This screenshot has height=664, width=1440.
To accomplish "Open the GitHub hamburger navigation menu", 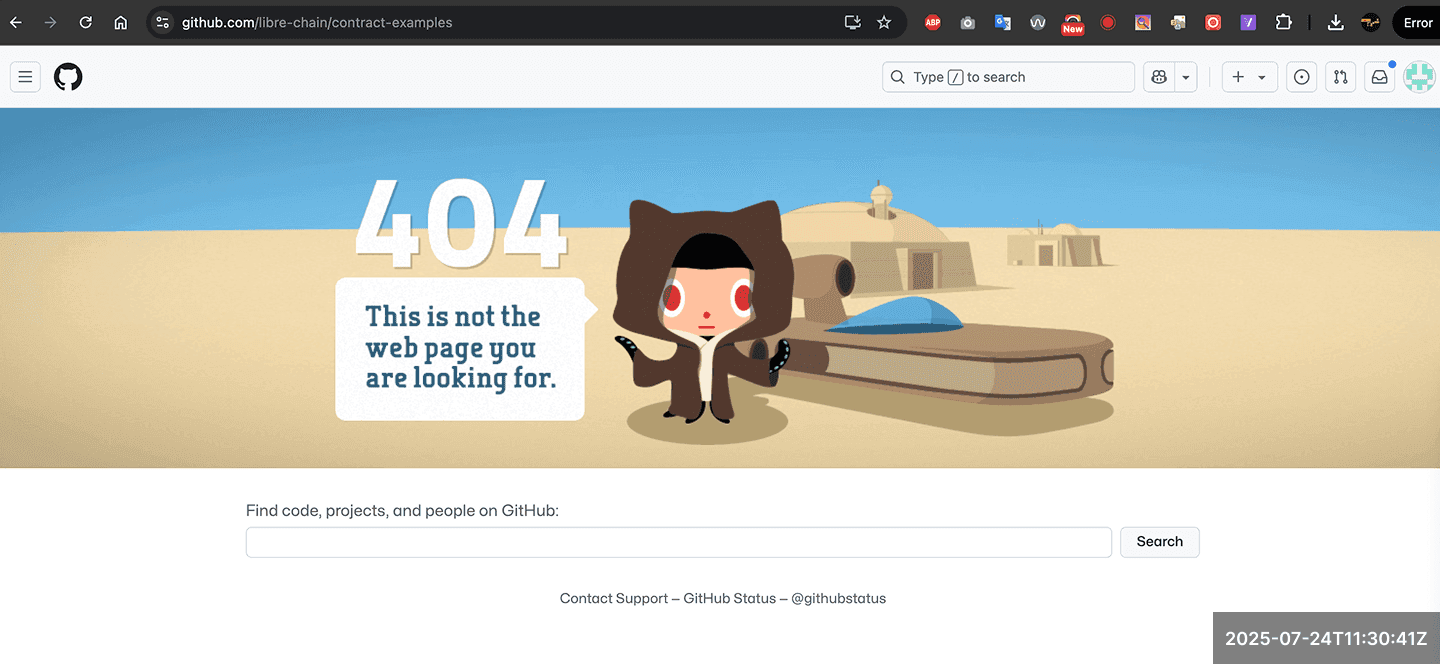I will click(25, 77).
